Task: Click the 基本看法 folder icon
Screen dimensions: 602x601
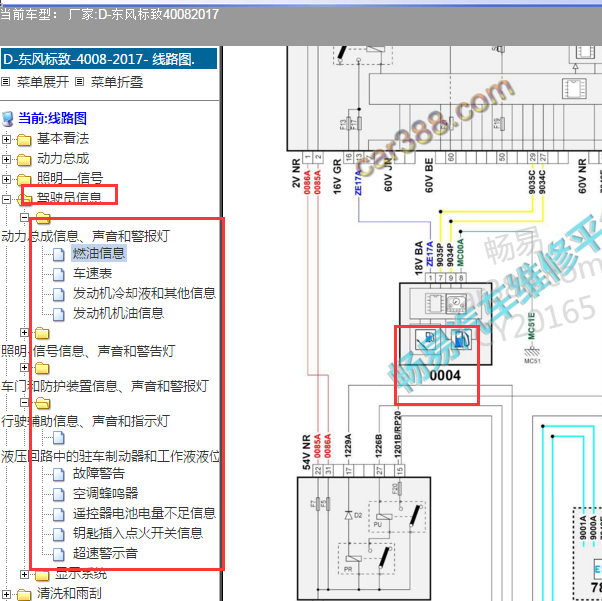Action: (24, 140)
